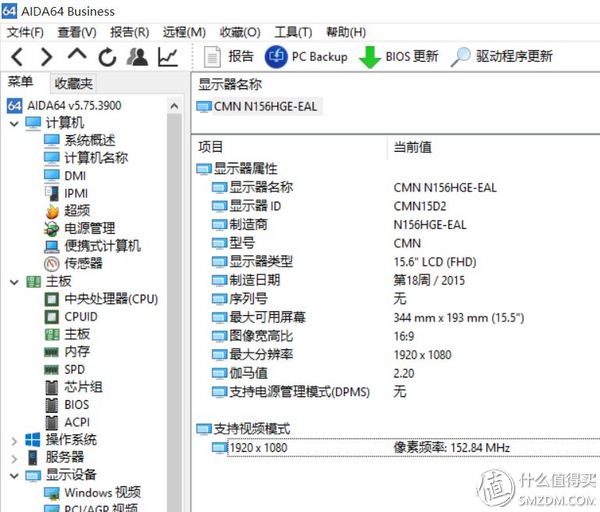Go forward with the right arrow

(46, 57)
